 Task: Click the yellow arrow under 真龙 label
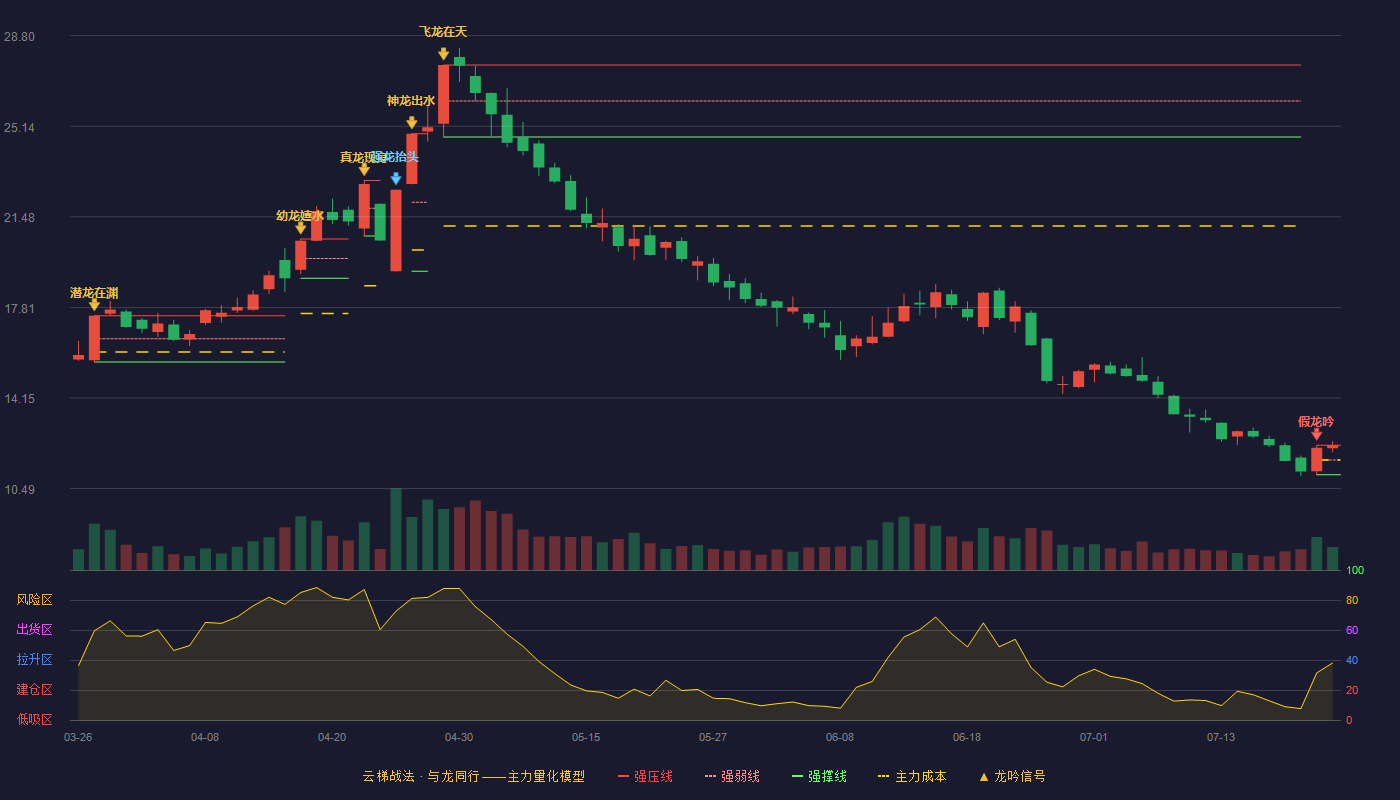[x=364, y=170]
